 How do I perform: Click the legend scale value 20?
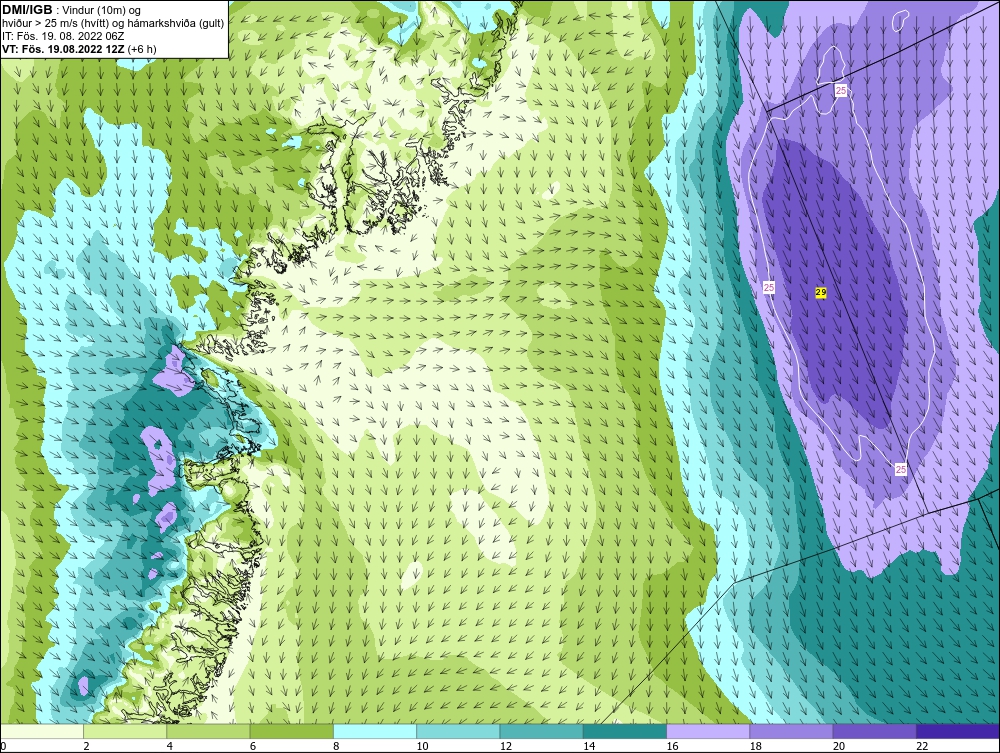(x=839, y=747)
